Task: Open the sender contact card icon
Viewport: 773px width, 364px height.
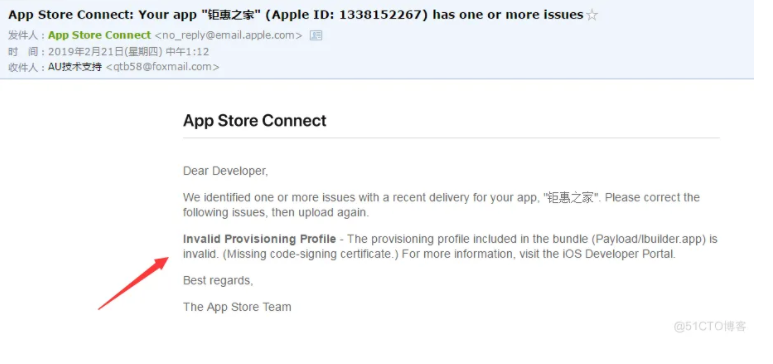Action: (316, 35)
